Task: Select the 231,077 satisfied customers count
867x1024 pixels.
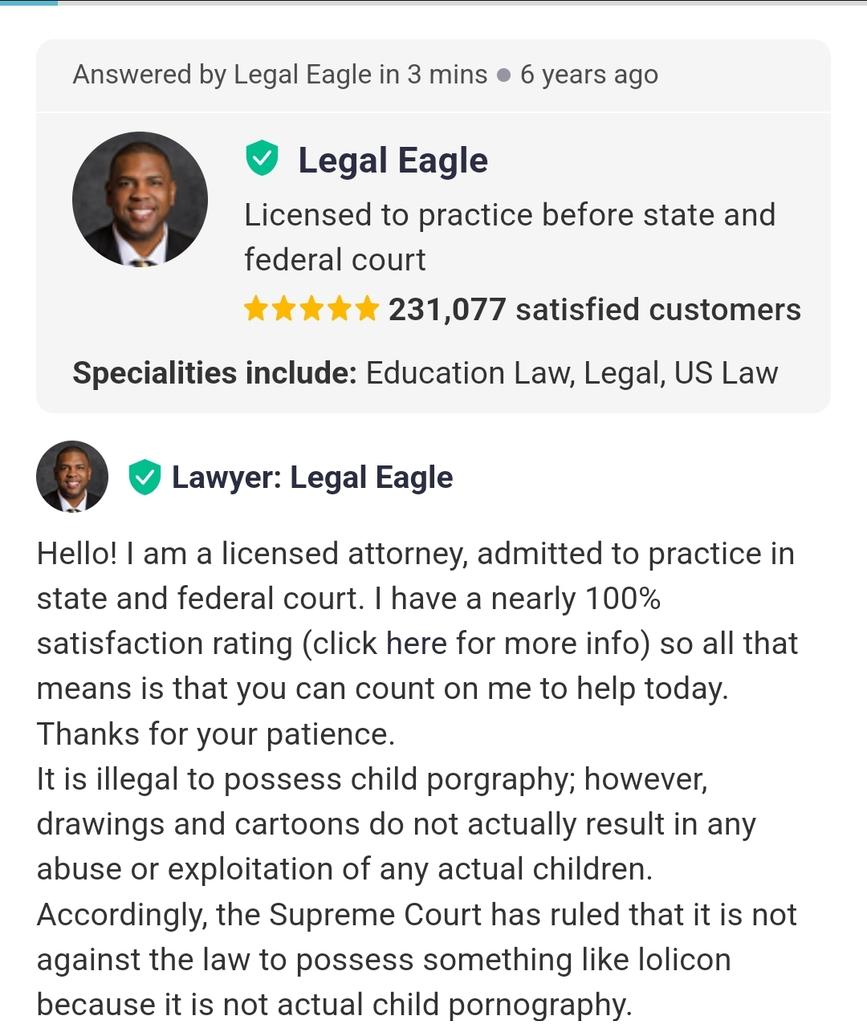Action: point(594,310)
